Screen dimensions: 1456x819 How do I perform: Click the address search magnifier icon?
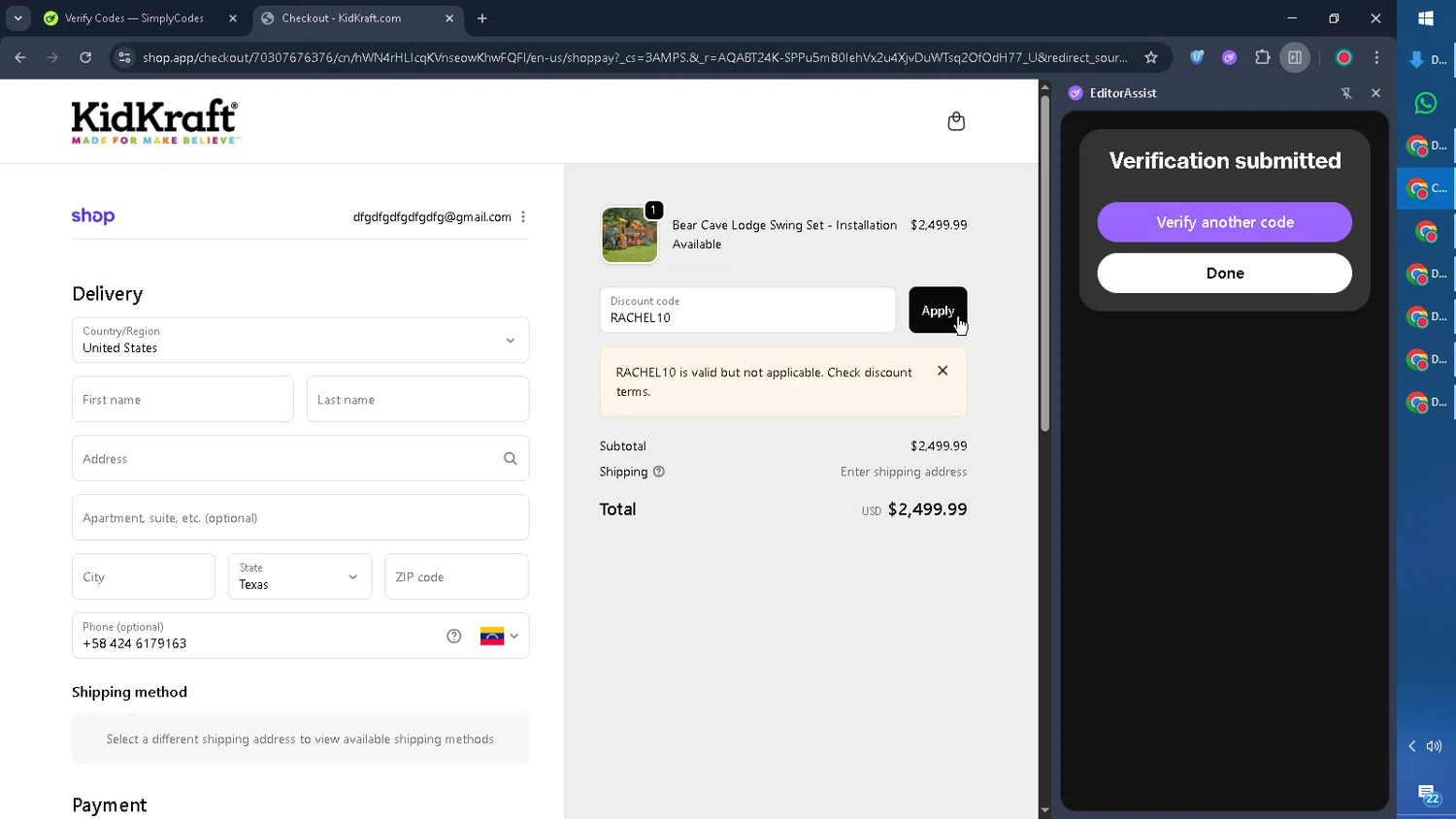tap(510, 459)
